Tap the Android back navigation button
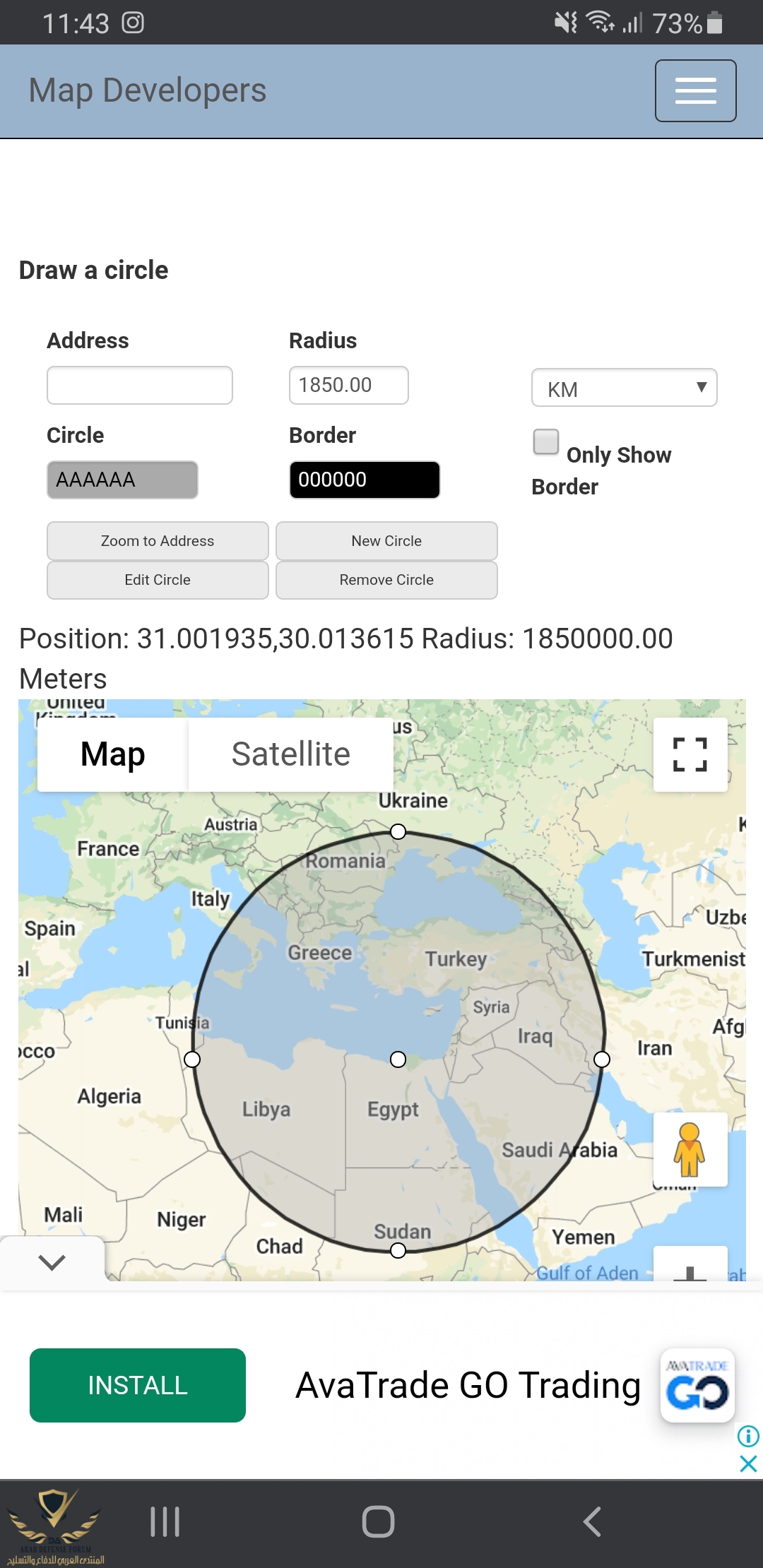Viewport: 763px width, 1568px height. pyautogui.click(x=592, y=1521)
